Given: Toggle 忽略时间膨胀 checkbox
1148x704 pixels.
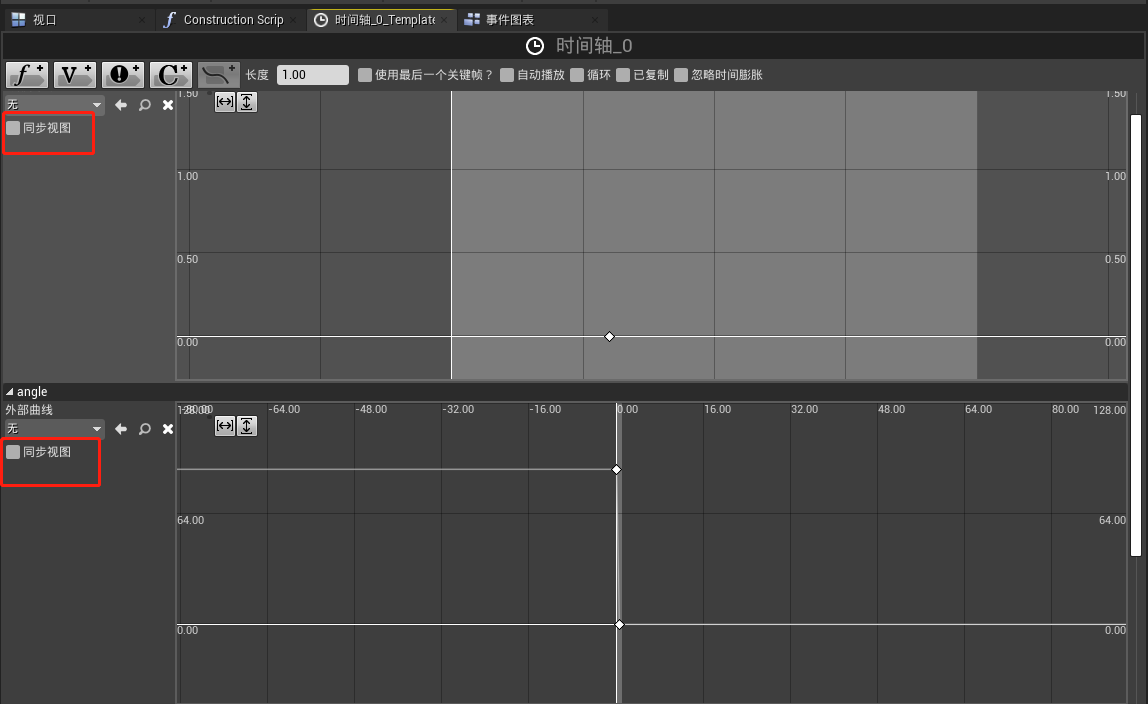Looking at the screenshot, I should 681,75.
